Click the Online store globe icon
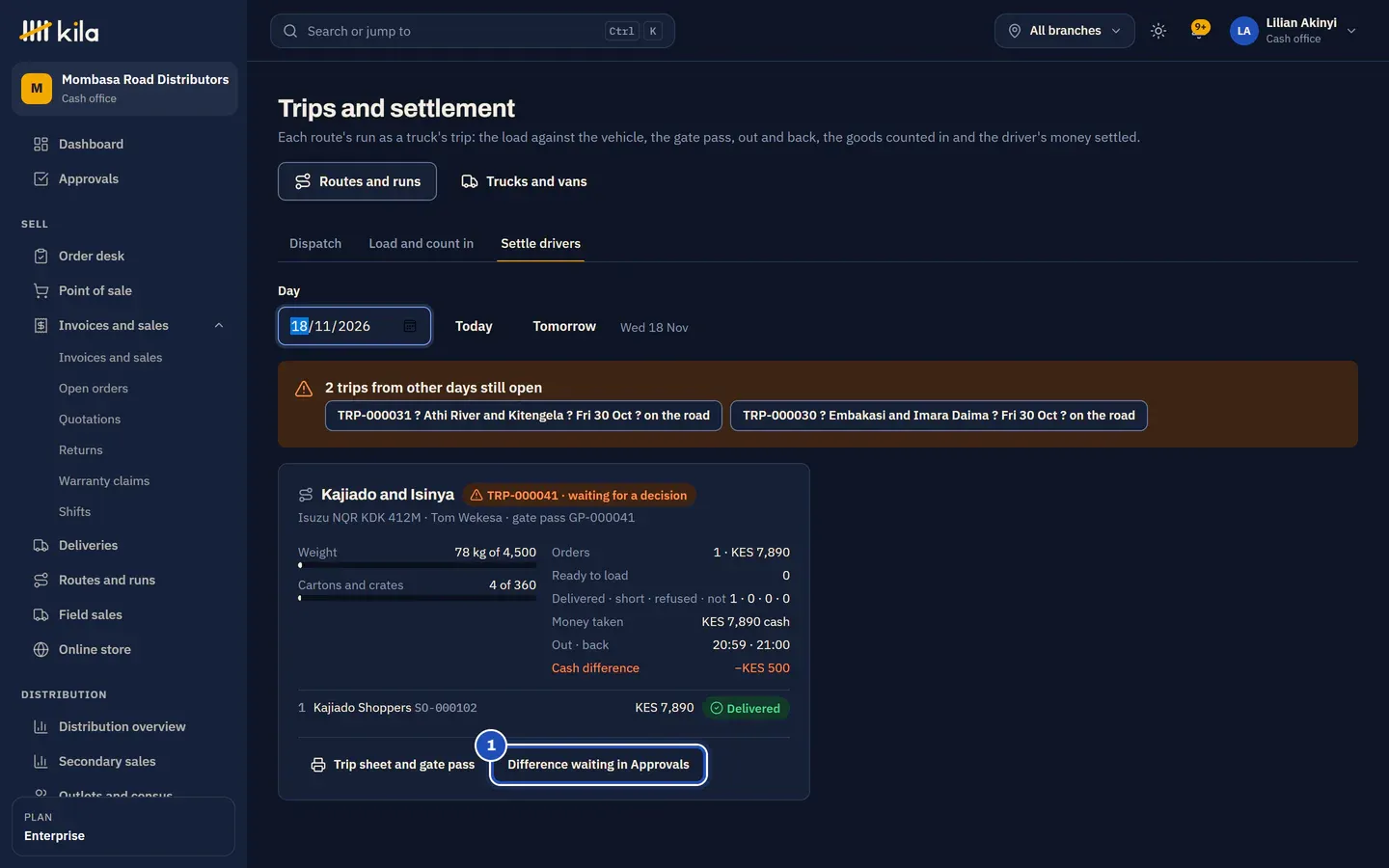The height and width of the screenshot is (868, 1389). point(41,649)
